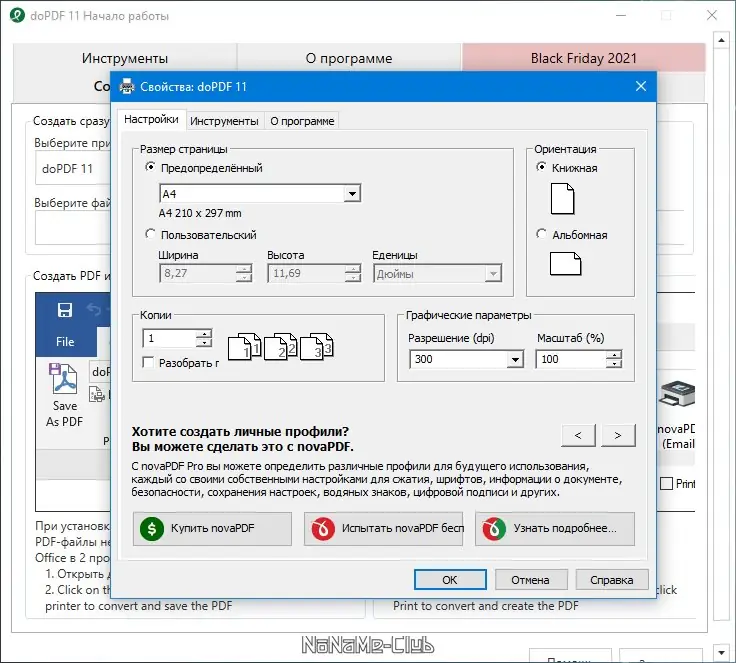The width and height of the screenshot is (736, 663).
Task: Click the Масштаб (%) value field
Action: (571, 359)
